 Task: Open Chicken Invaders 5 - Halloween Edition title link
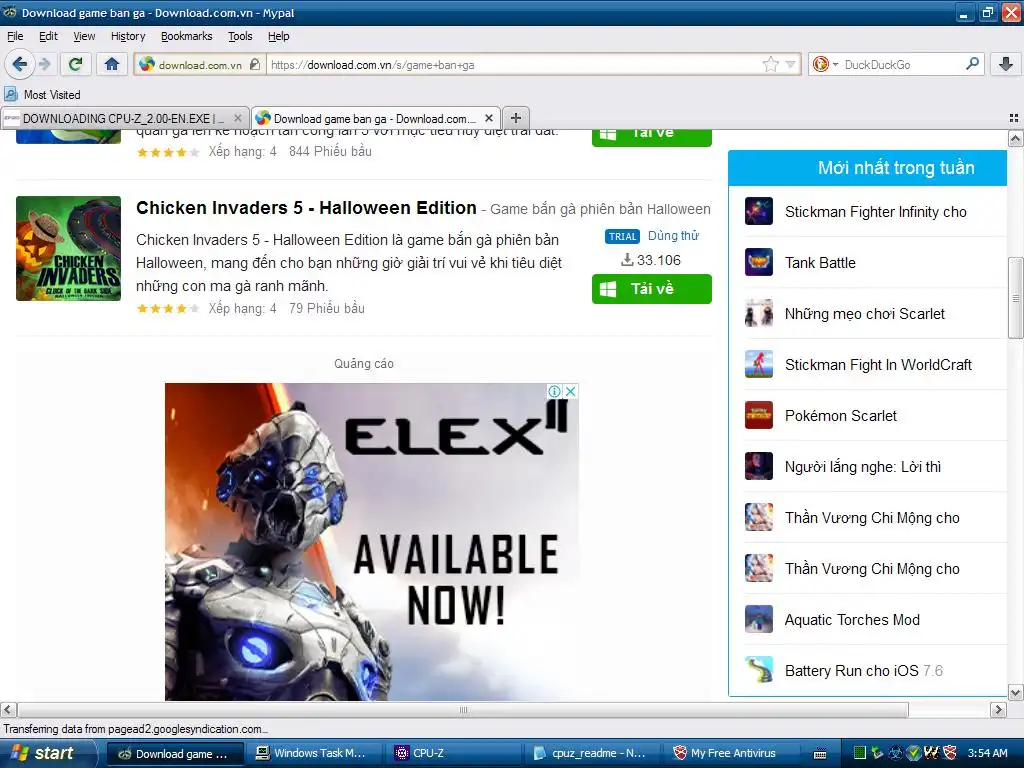click(306, 208)
